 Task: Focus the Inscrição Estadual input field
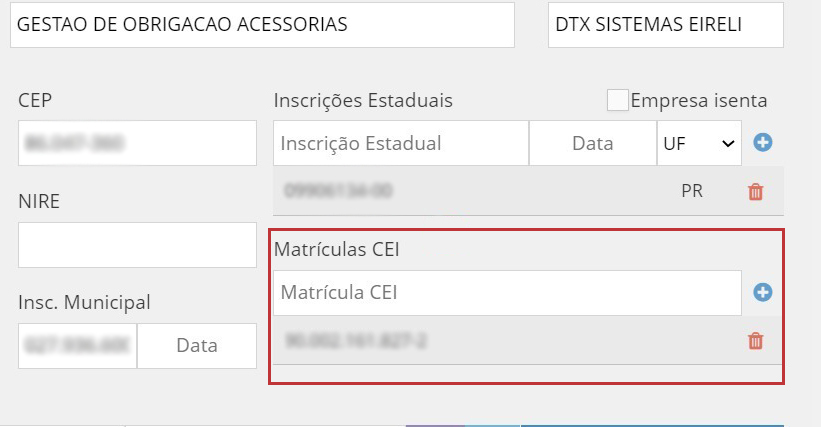400,143
